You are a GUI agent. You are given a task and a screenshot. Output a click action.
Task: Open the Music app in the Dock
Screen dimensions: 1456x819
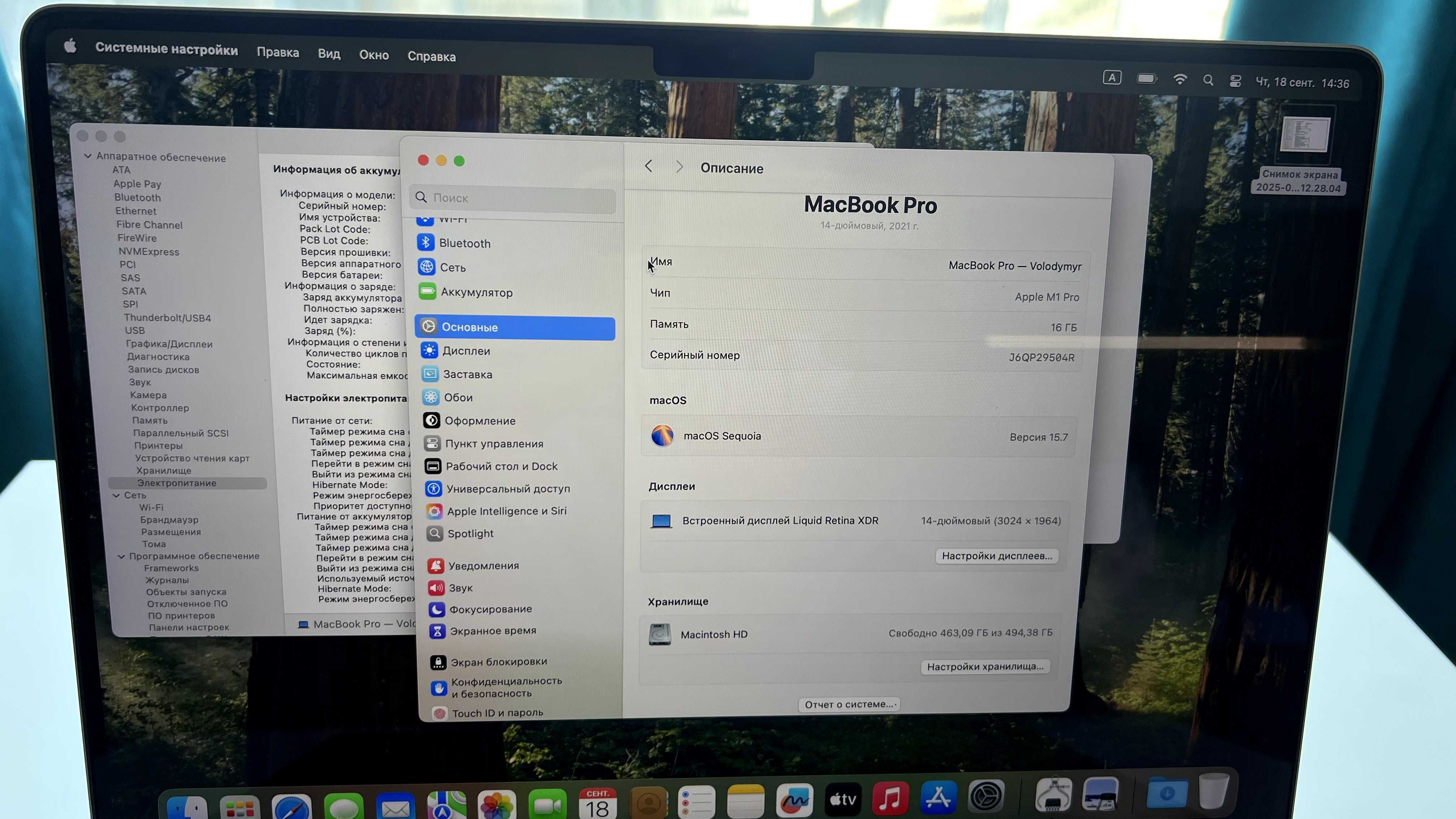[x=890, y=799]
